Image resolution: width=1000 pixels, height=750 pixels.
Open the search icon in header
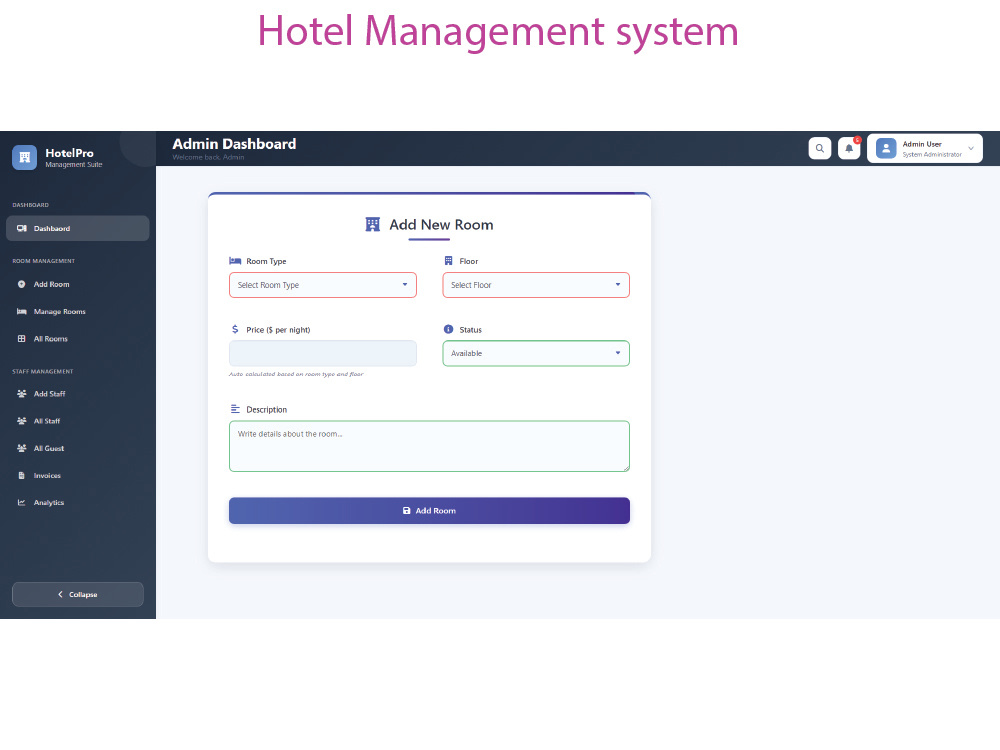(820, 149)
